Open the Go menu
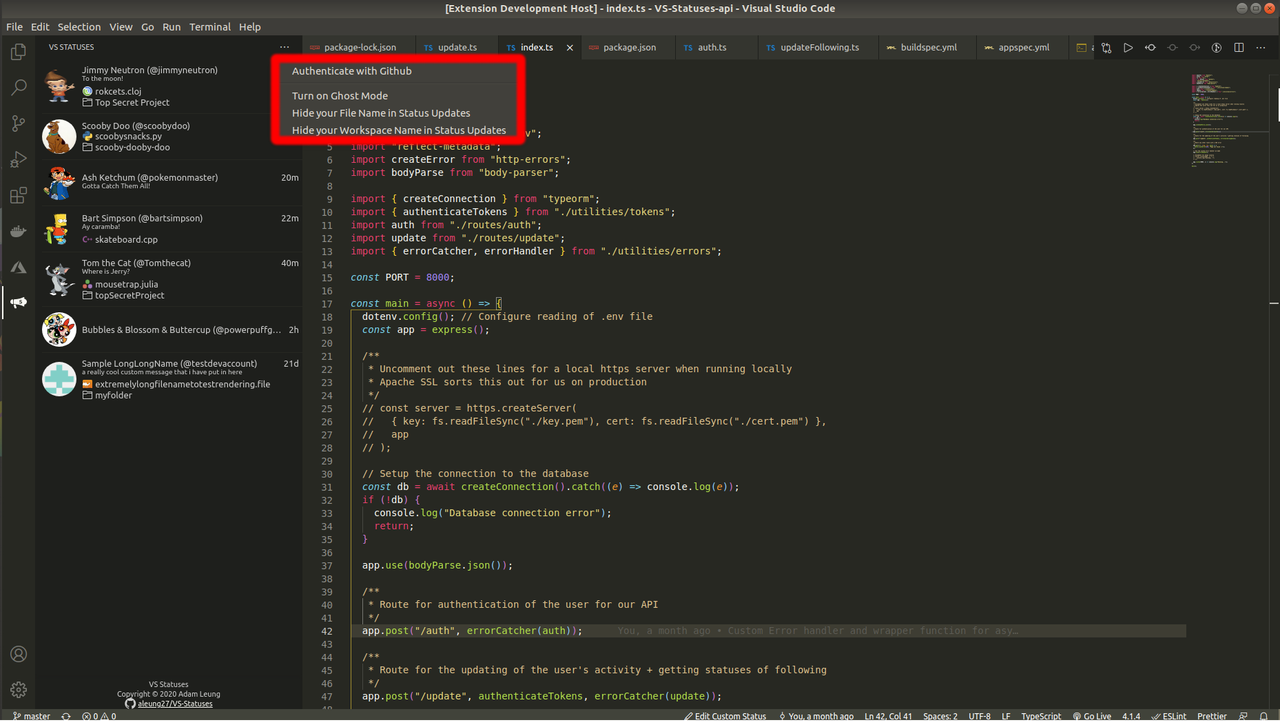The image size is (1280, 721). pos(148,27)
